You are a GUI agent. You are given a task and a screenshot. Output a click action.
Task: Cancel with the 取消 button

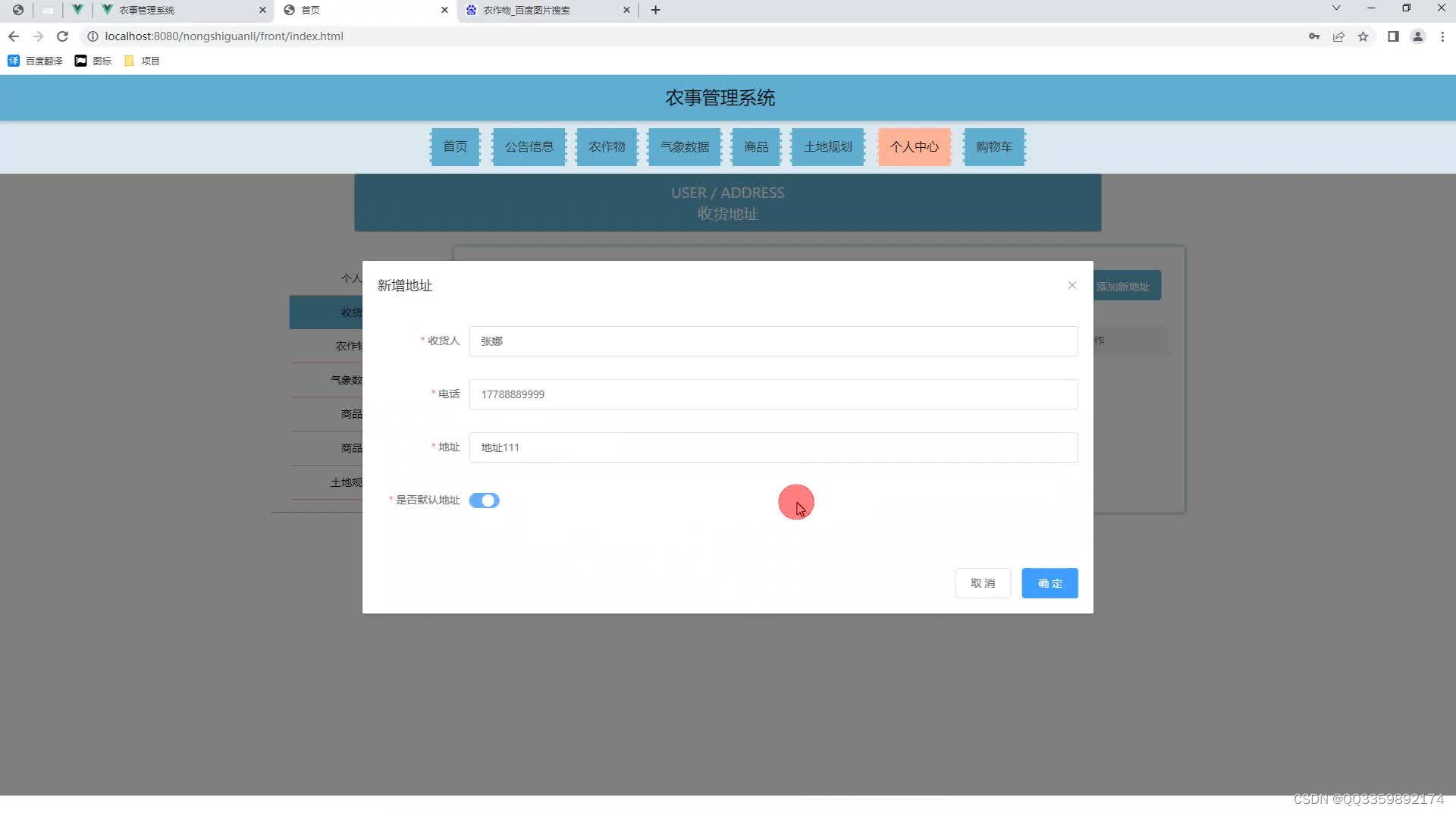click(983, 583)
